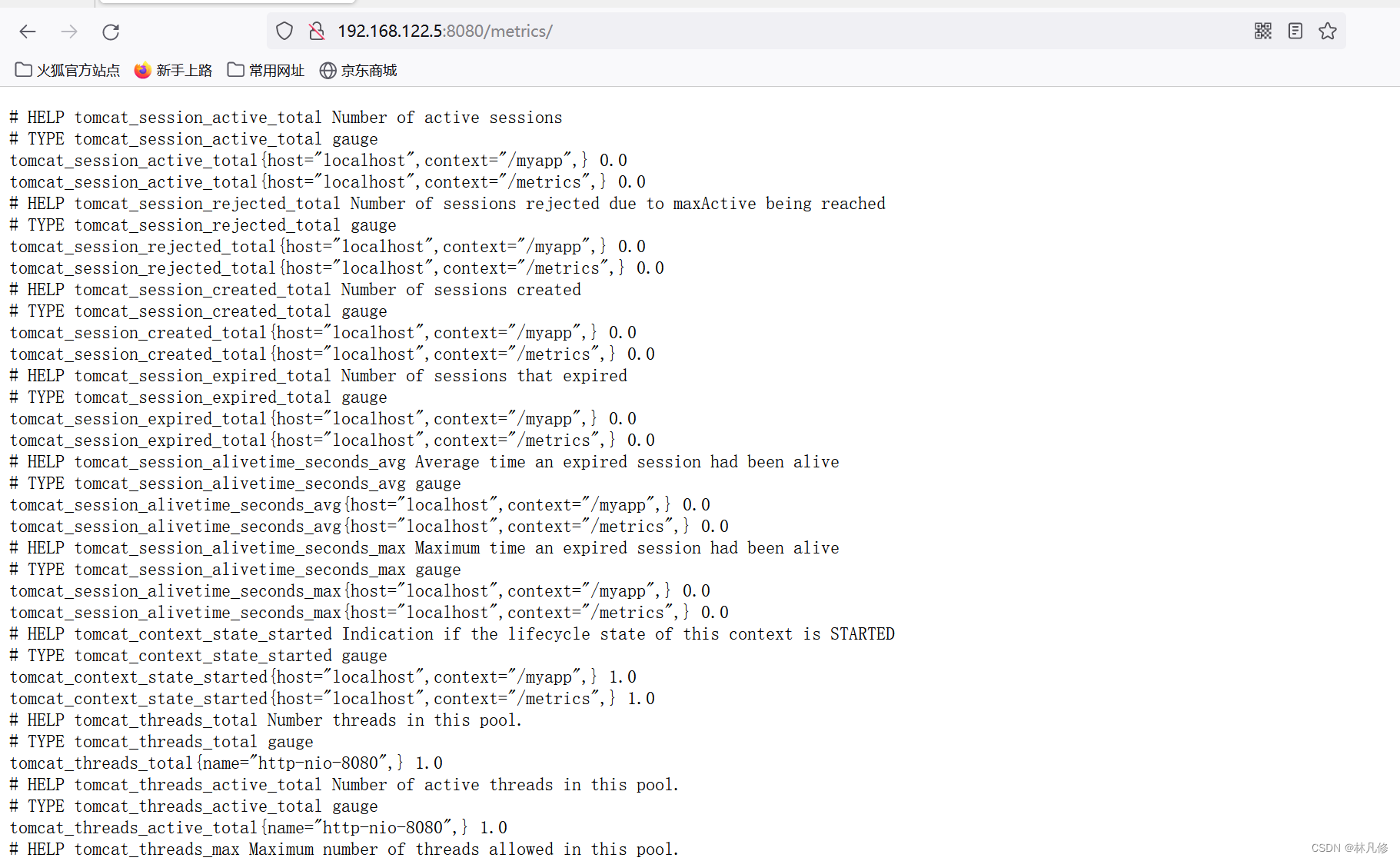Show the insecure connection lock info
This screenshot has width=1400, height=861.
pyautogui.click(x=317, y=31)
